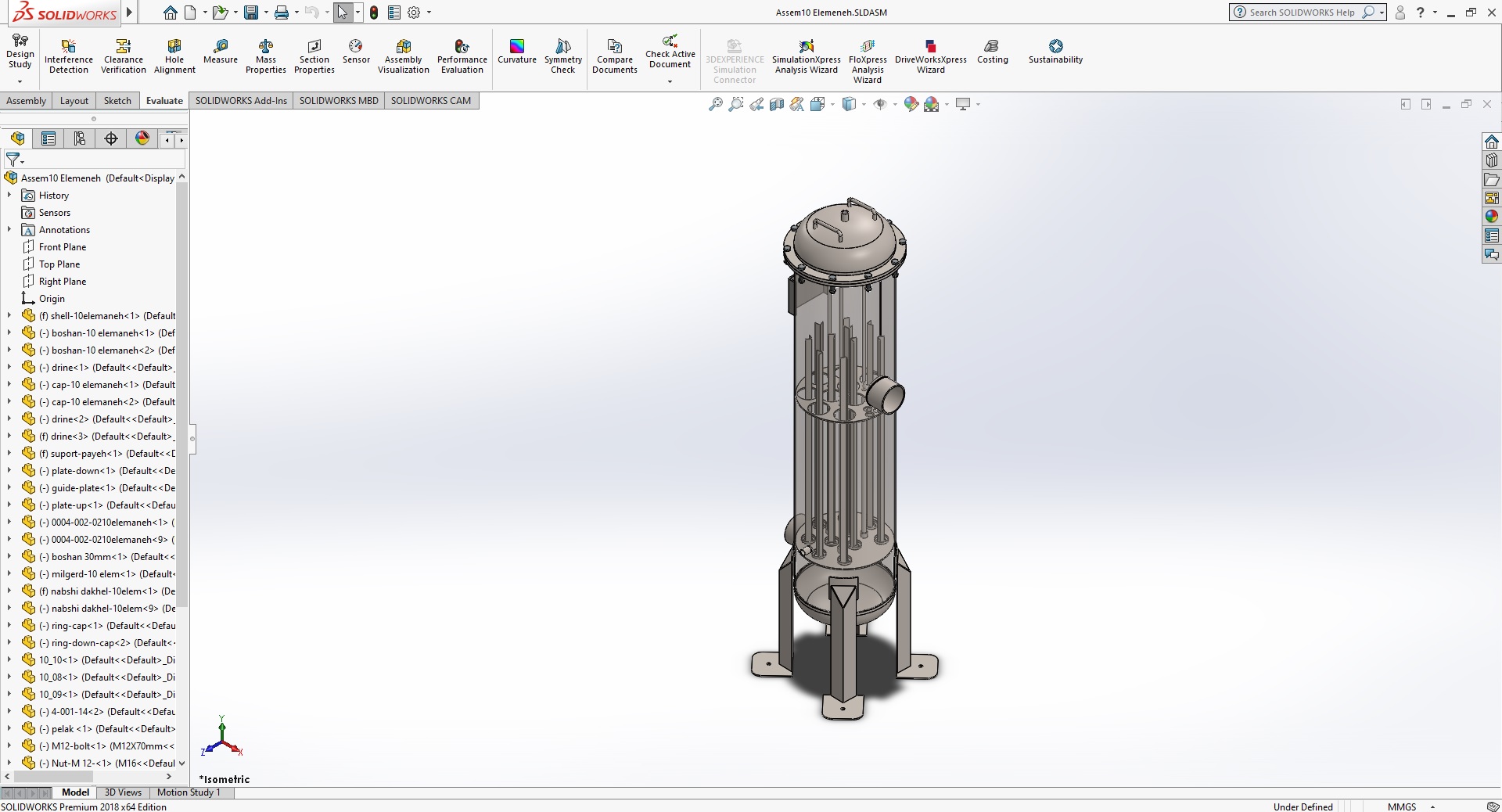Show the ConfigurationManager tab
The height and width of the screenshot is (812, 1502).
[x=80, y=138]
